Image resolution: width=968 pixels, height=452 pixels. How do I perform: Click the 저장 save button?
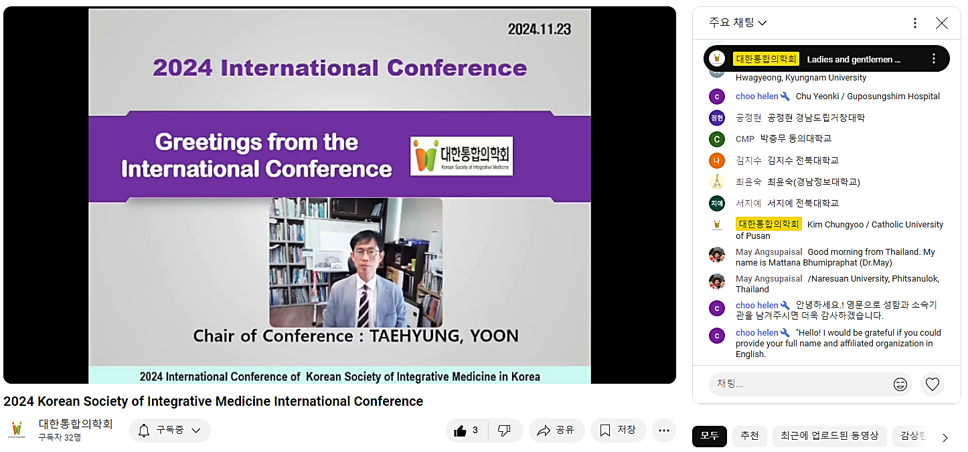(617, 431)
